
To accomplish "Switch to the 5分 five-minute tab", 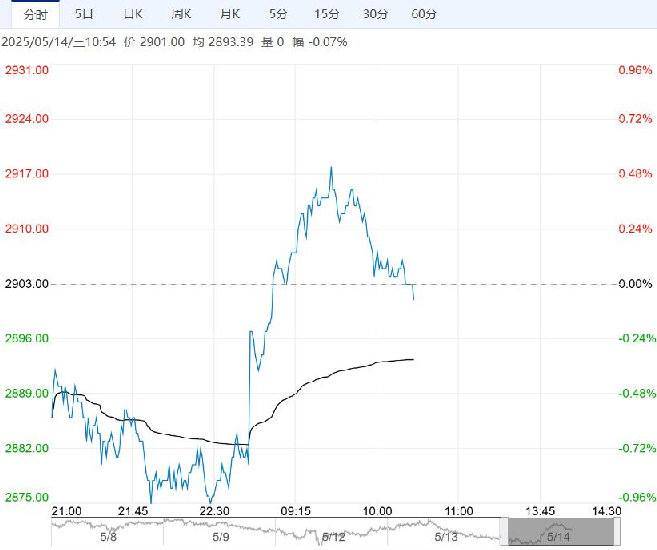I will 278,14.
